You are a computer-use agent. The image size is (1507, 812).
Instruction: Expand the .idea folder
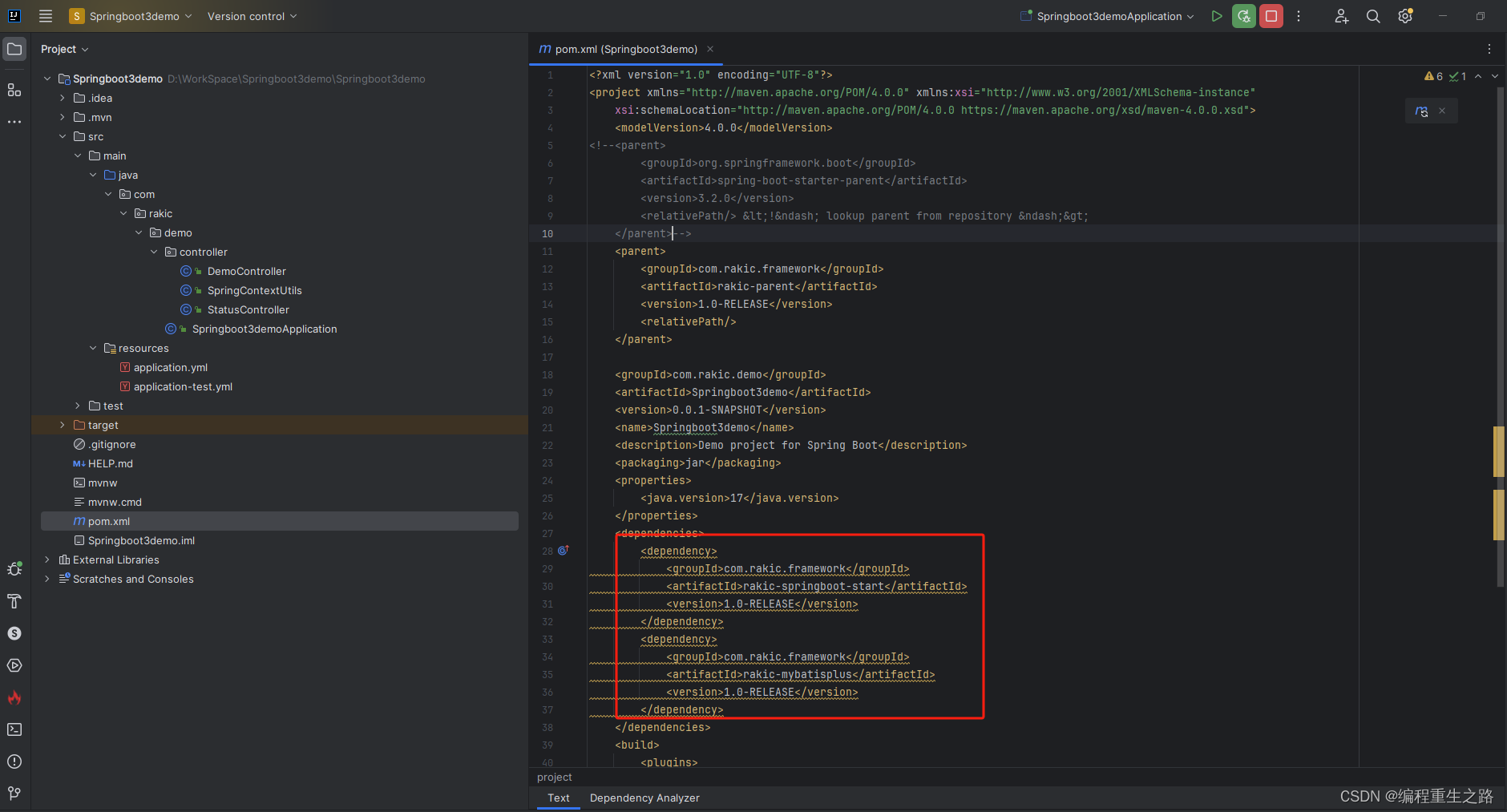[x=63, y=98]
